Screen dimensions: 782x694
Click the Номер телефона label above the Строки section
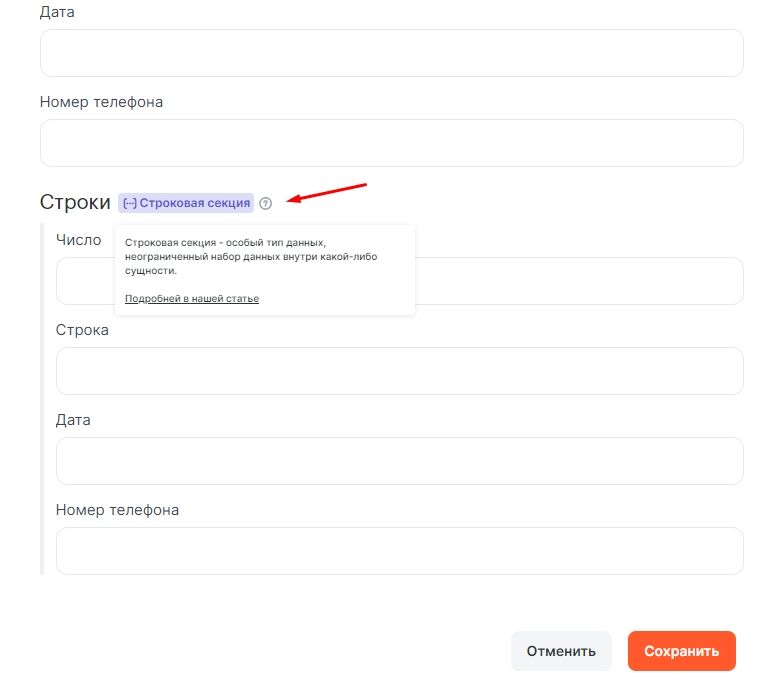(x=101, y=102)
